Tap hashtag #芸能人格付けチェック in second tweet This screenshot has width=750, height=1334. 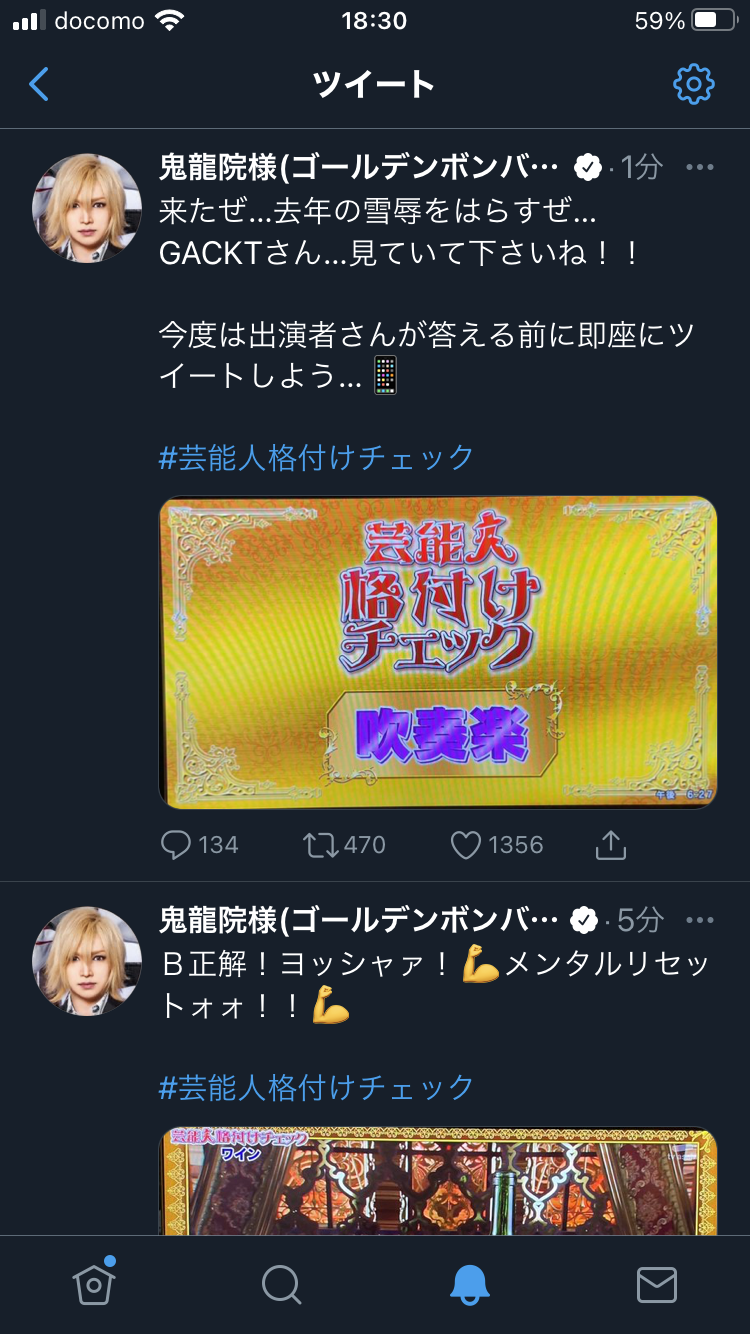click(317, 1087)
